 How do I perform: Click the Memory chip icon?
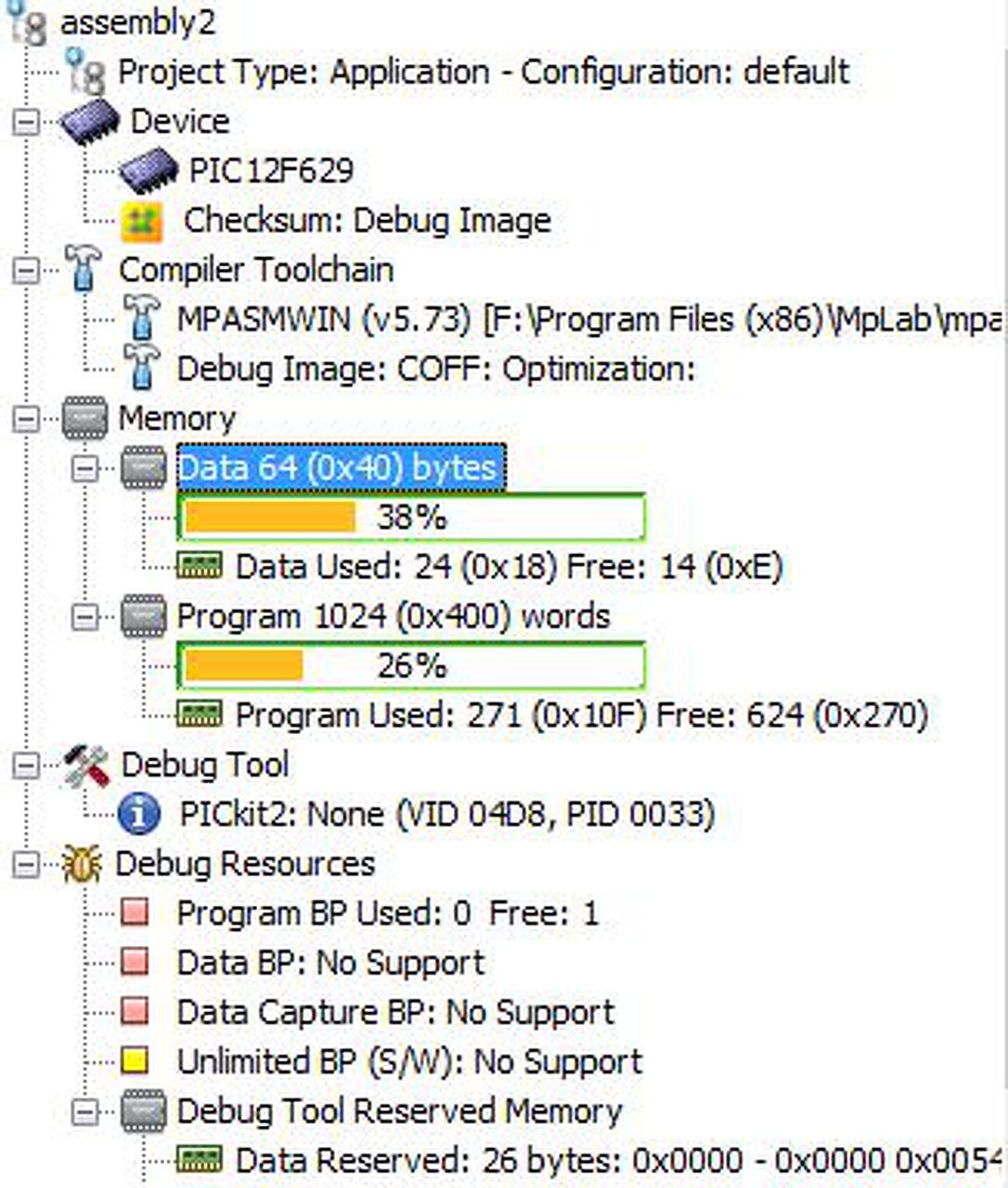pos(85,419)
